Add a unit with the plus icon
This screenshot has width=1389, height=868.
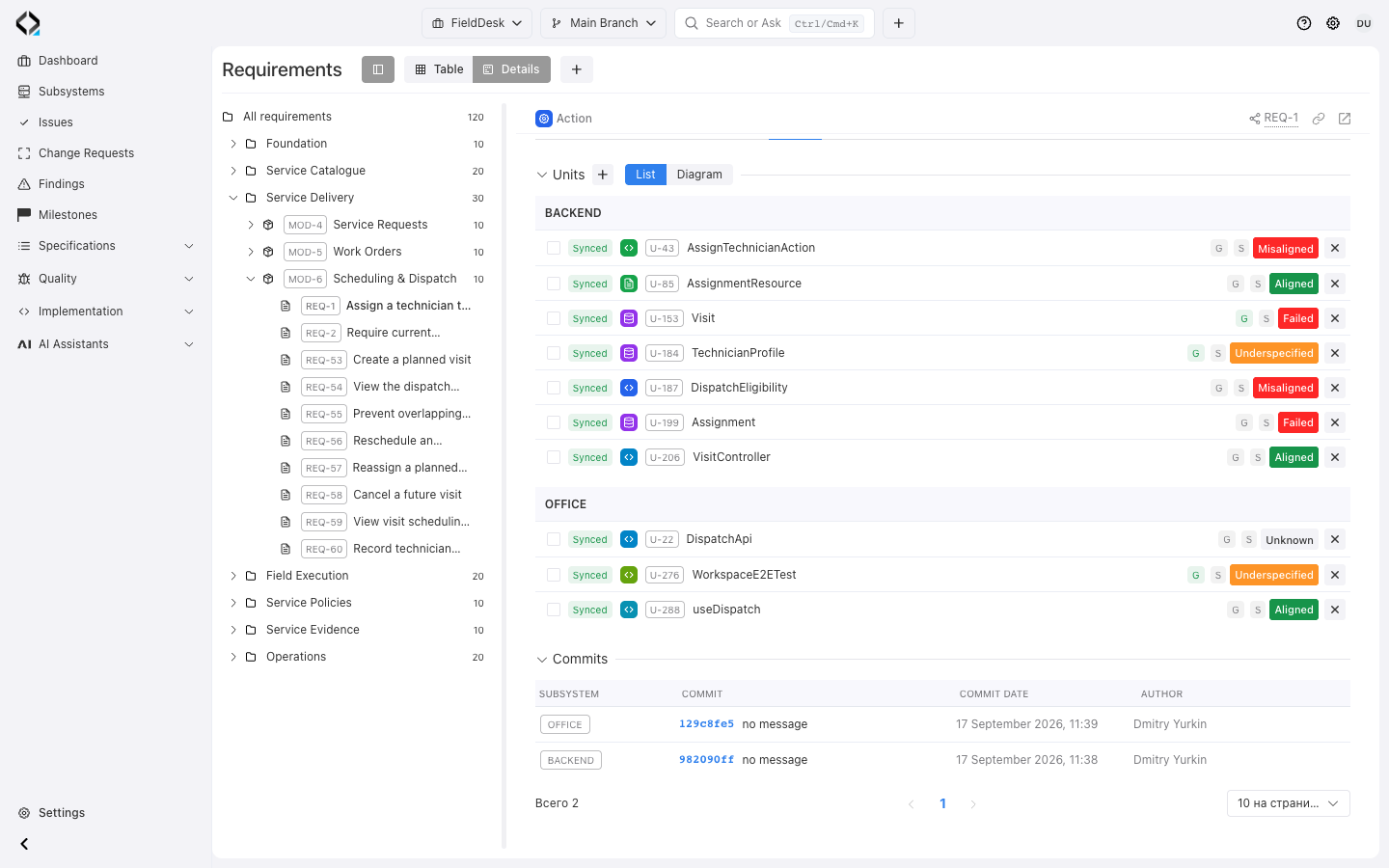pyautogui.click(x=603, y=175)
